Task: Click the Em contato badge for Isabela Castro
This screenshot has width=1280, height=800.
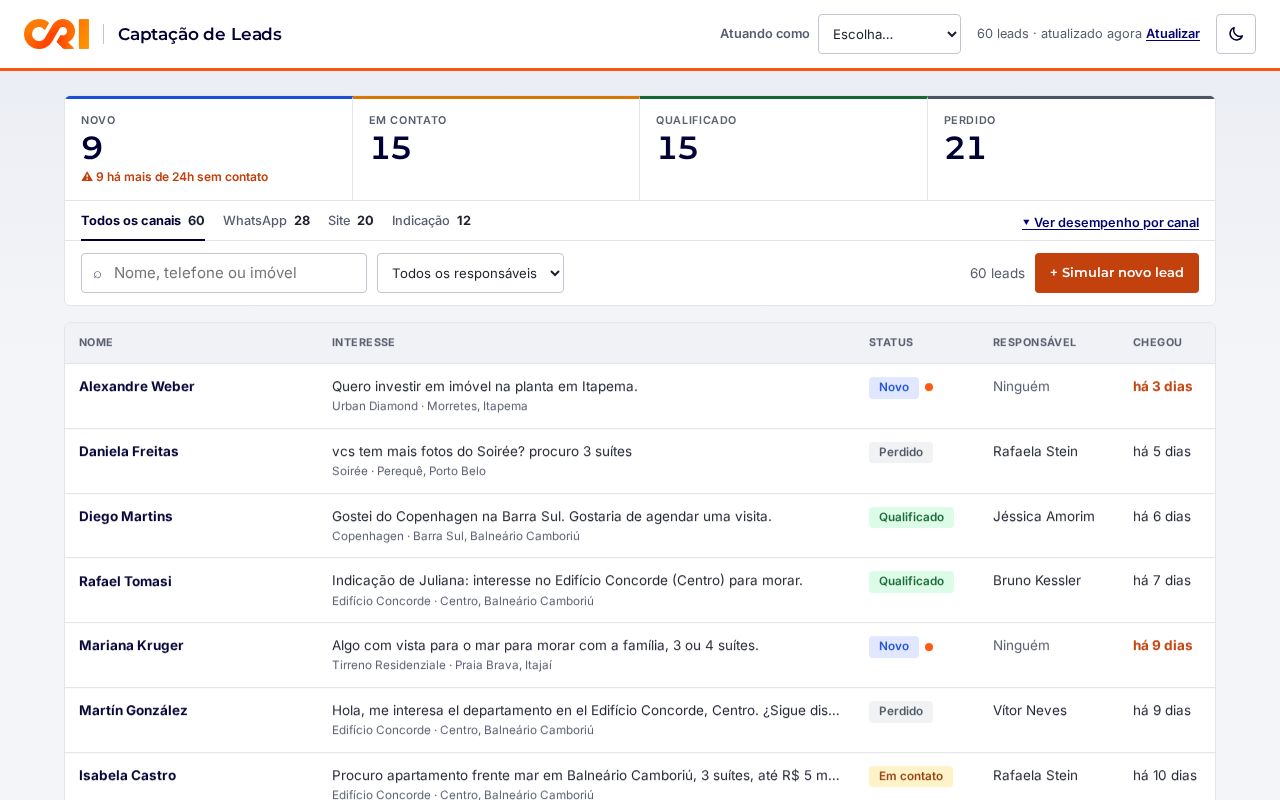Action: click(x=911, y=777)
